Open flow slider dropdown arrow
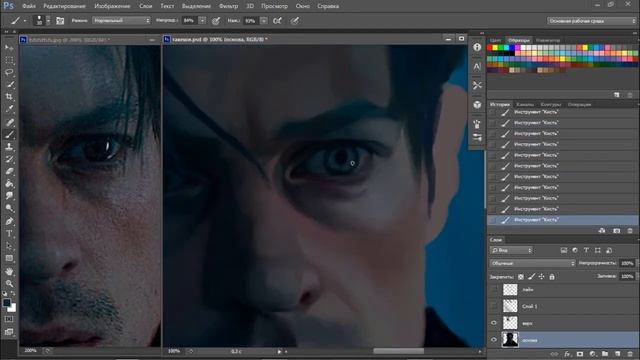 (x=264, y=20)
